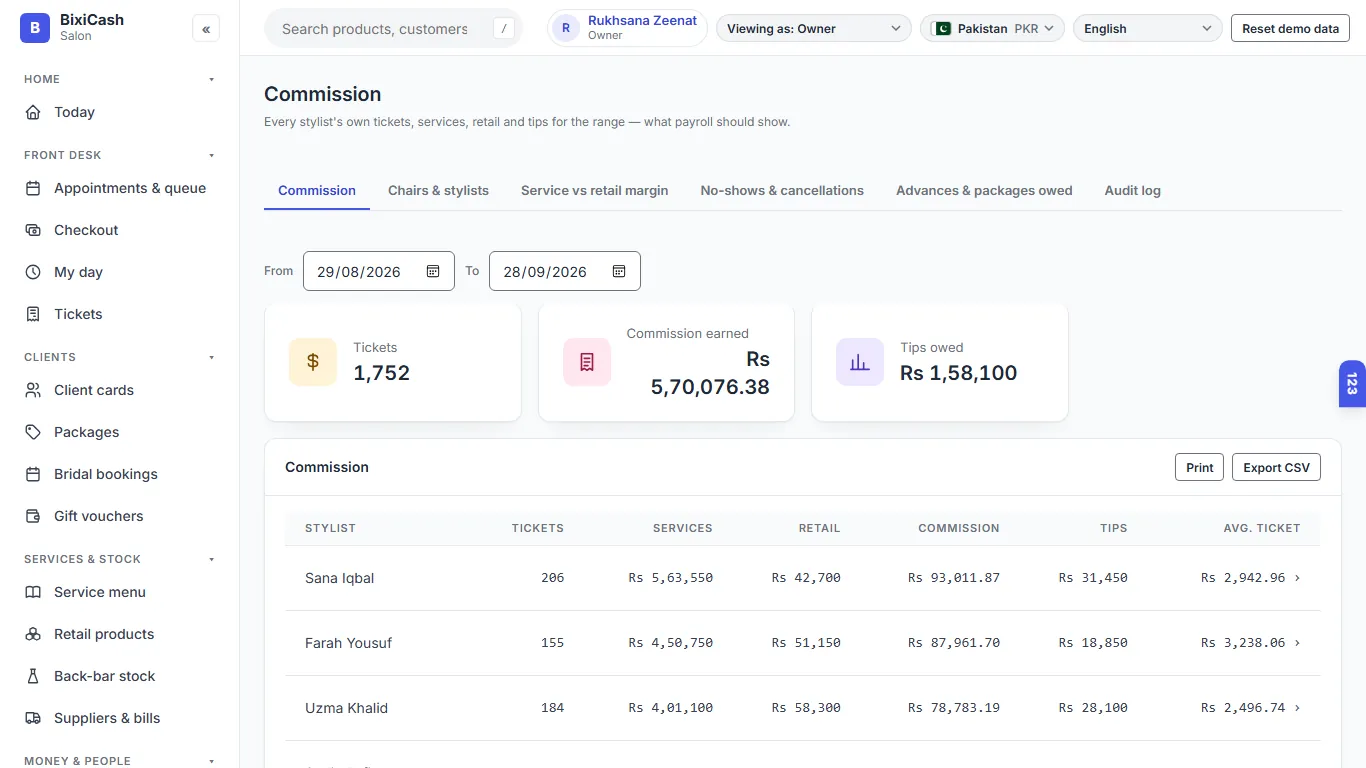Click the Export CSV button

1276,467
